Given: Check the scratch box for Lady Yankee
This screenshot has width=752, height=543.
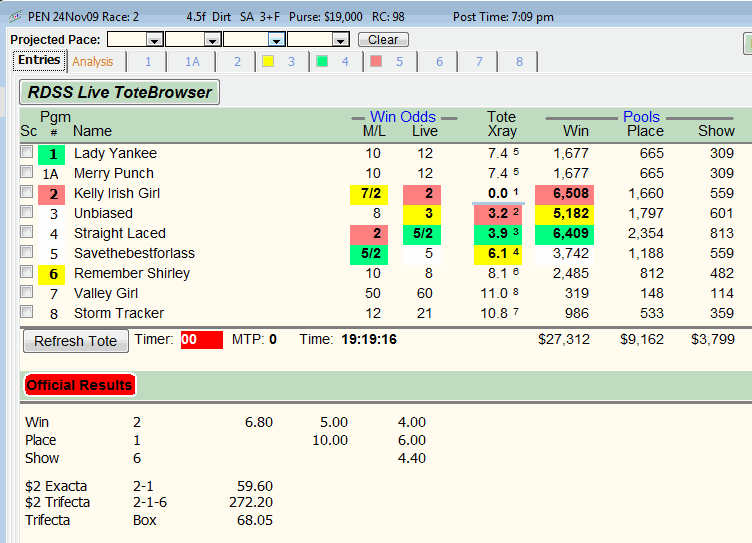Looking at the screenshot, I should [x=26, y=152].
